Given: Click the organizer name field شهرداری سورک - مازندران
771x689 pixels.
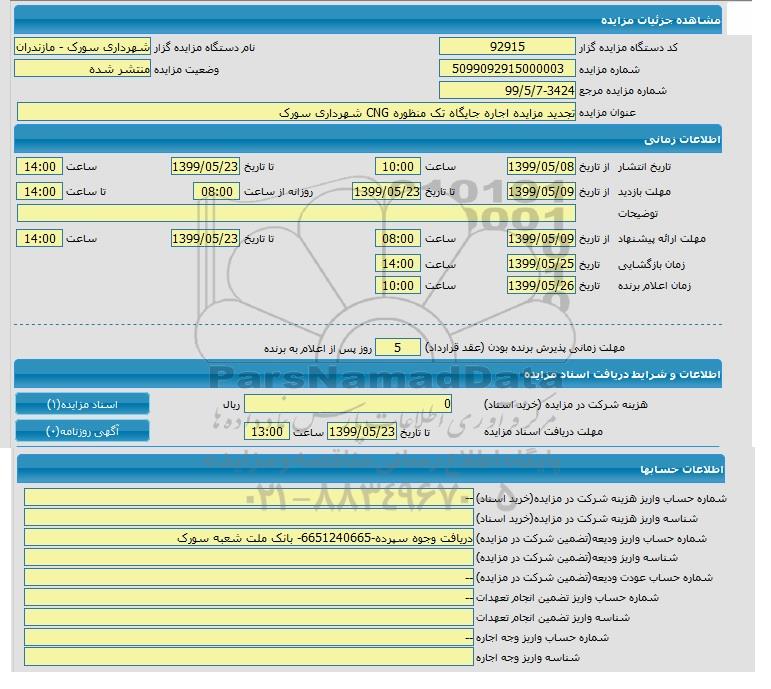Looking at the screenshot, I should (82, 47).
